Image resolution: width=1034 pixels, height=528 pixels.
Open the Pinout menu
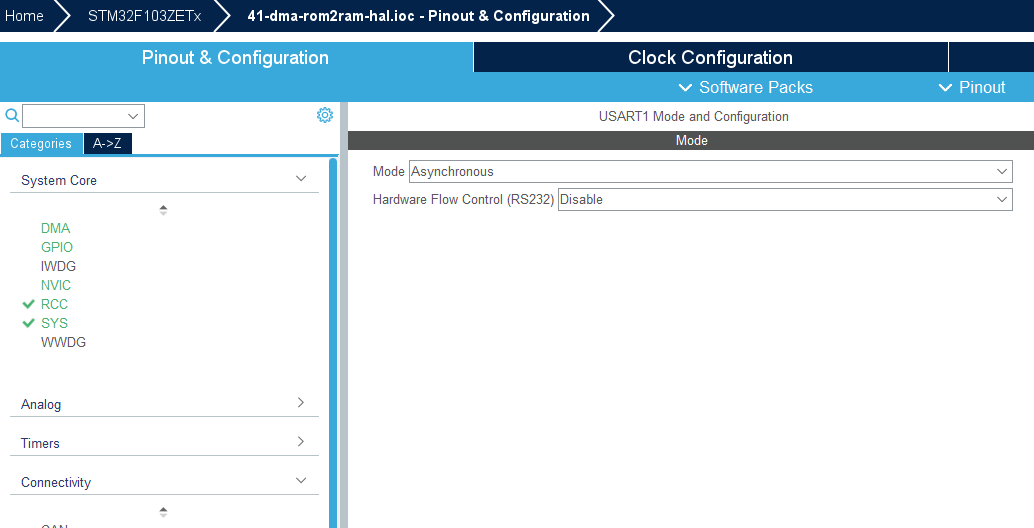pos(972,88)
